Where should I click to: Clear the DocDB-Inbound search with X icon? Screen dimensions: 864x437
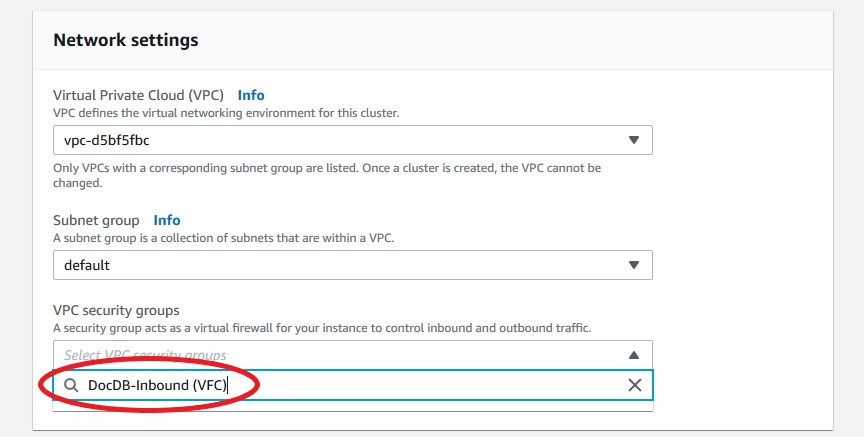tap(634, 386)
